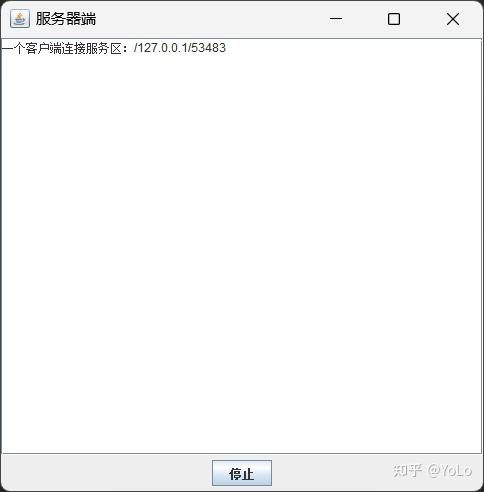Click the bottom panel between 停止 and the watermark

(332, 473)
